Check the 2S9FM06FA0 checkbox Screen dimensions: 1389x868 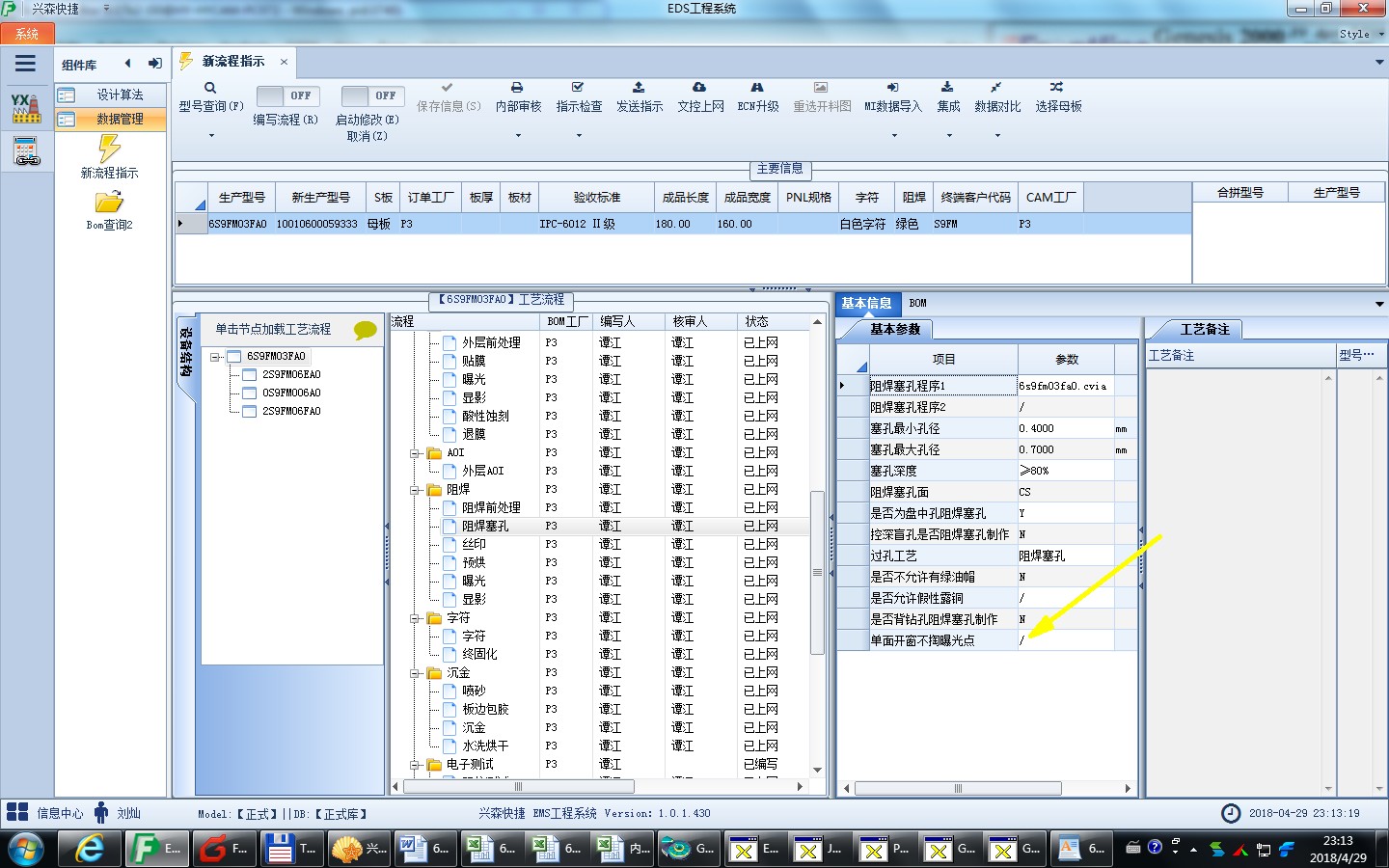coord(250,411)
